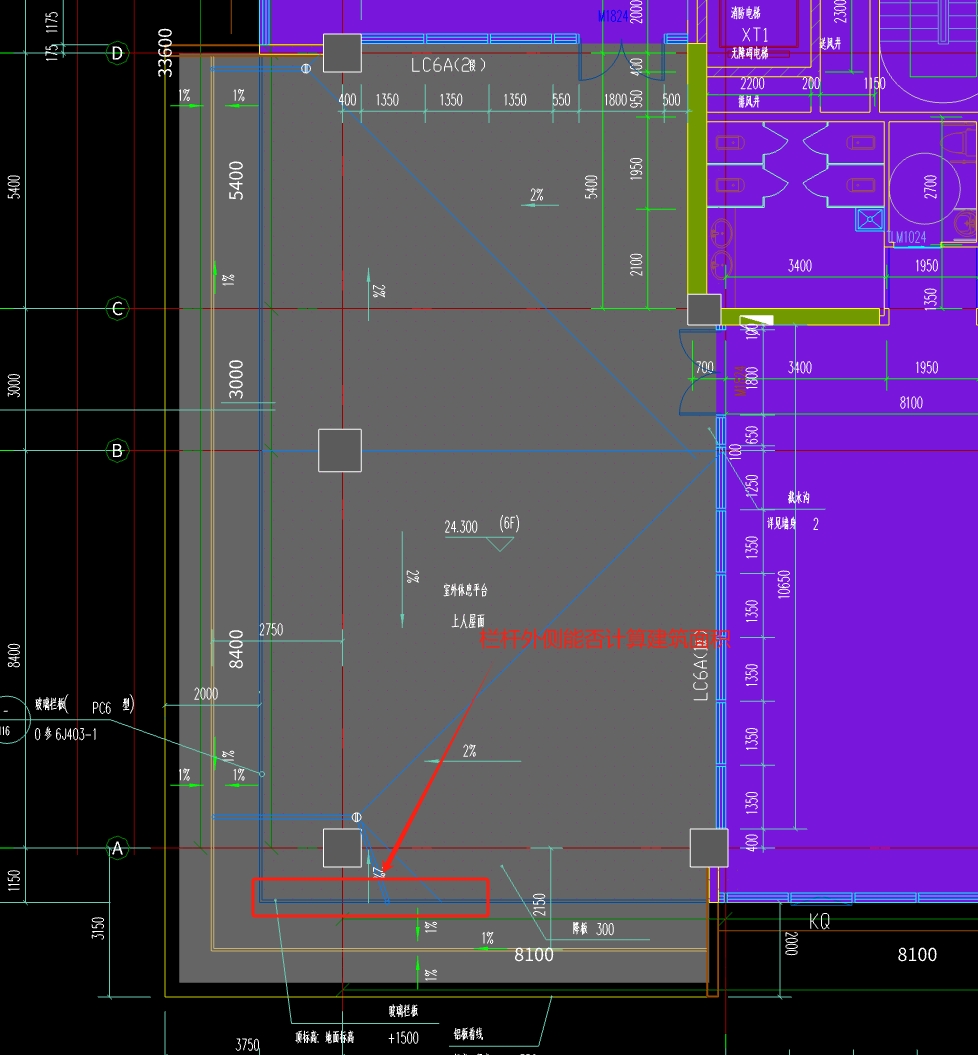
Task: Select the "送风井" shaft label
Action: (830, 44)
